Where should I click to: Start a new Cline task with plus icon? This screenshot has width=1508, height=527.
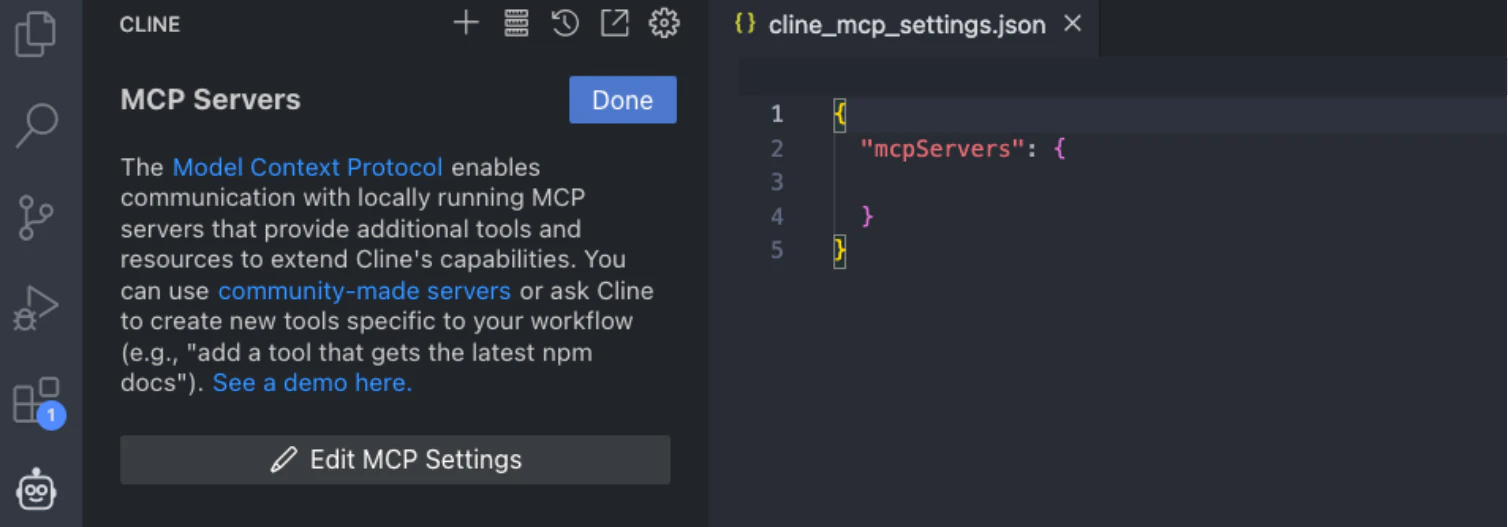(x=466, y=23)
